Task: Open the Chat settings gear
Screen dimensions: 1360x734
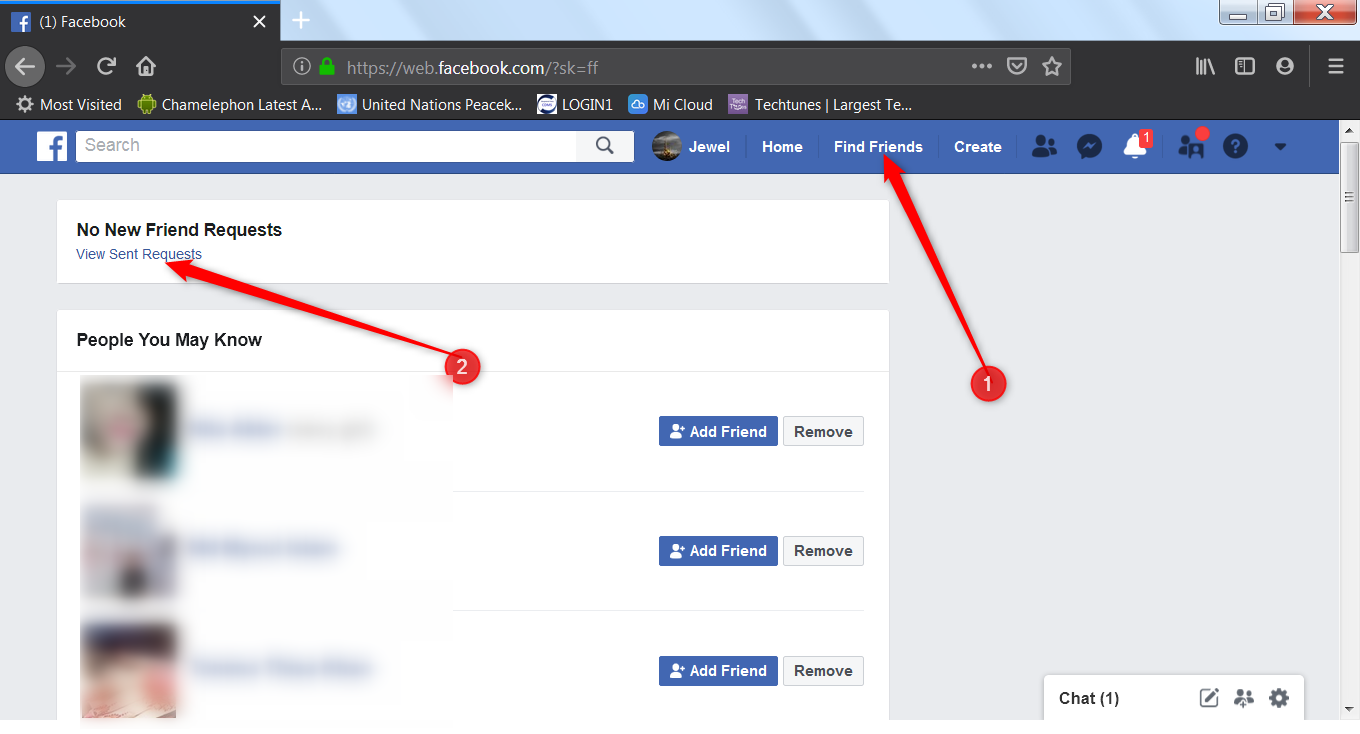Action: tap(1279, 698)
